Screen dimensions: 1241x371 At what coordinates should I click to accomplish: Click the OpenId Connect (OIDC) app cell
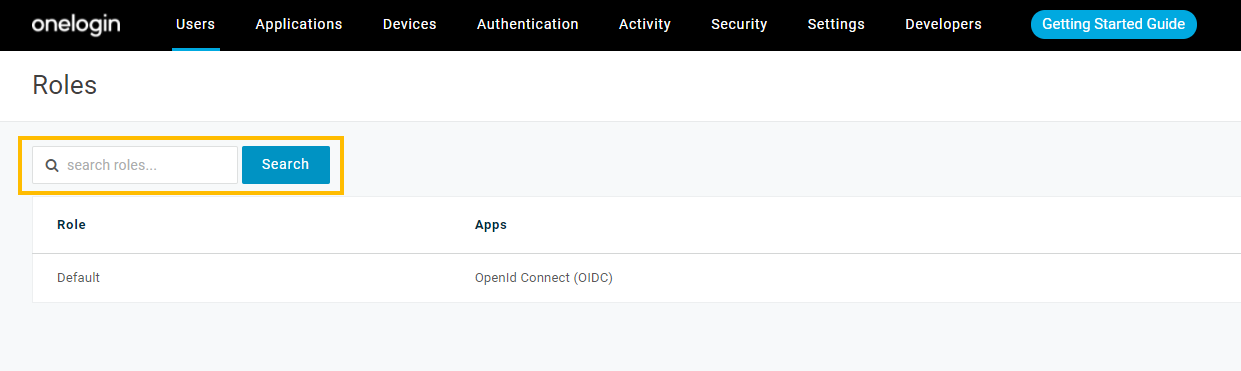coord(544,278)
